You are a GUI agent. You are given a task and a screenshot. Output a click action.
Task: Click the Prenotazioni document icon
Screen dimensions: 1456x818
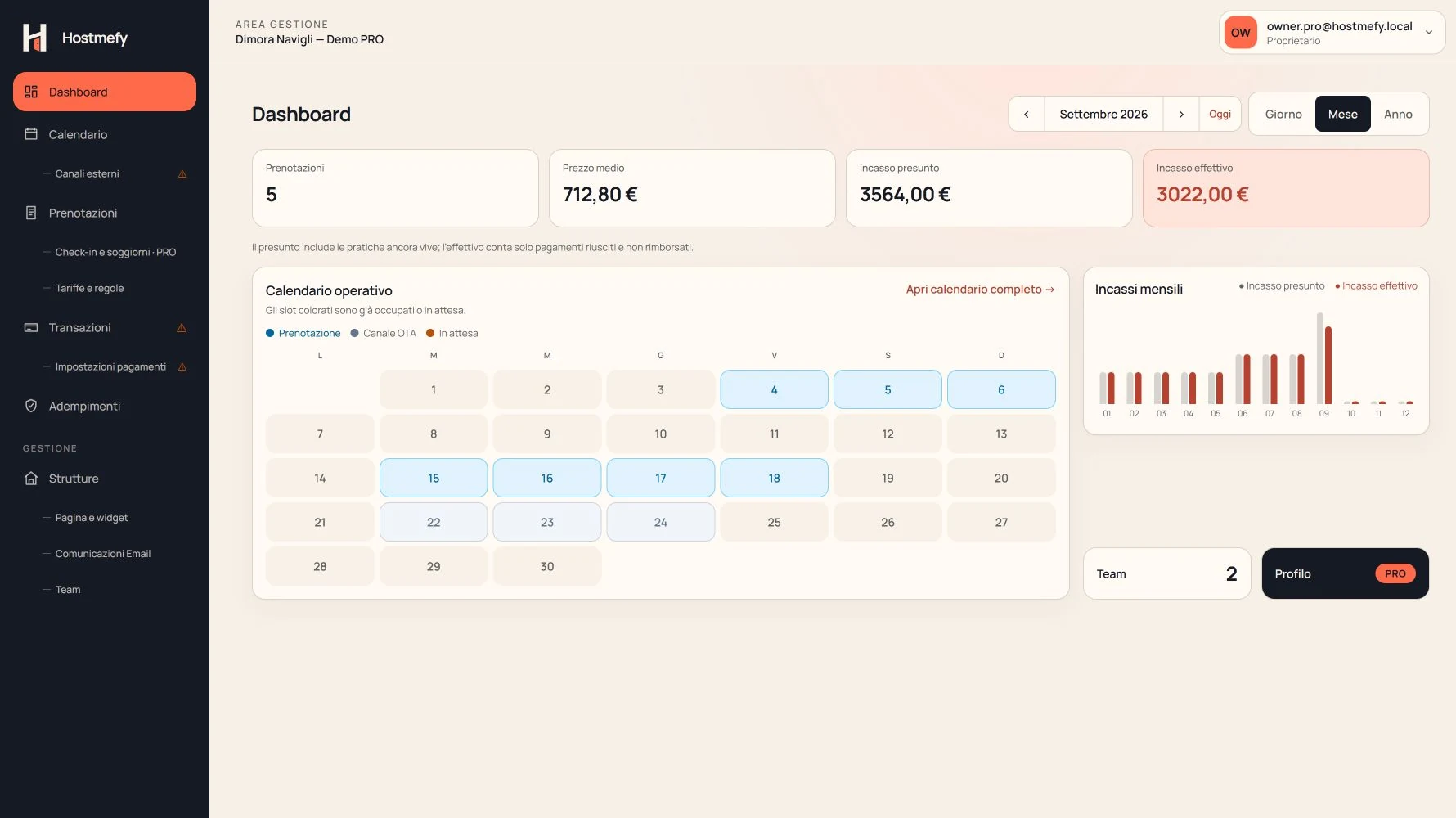click(x=31, y=213)
